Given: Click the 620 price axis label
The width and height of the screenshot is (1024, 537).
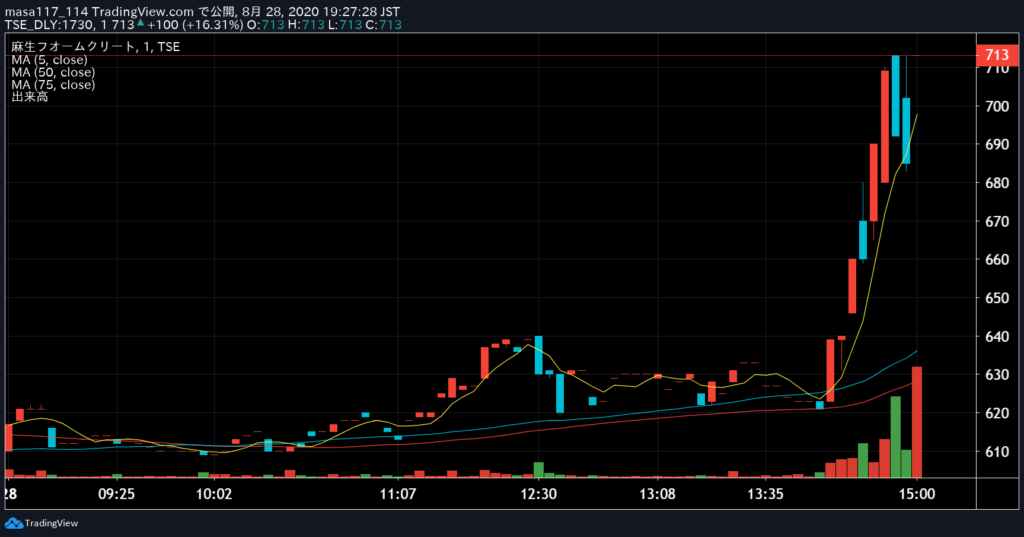Looking at the screenshot, I should click(x=997, y=413).
